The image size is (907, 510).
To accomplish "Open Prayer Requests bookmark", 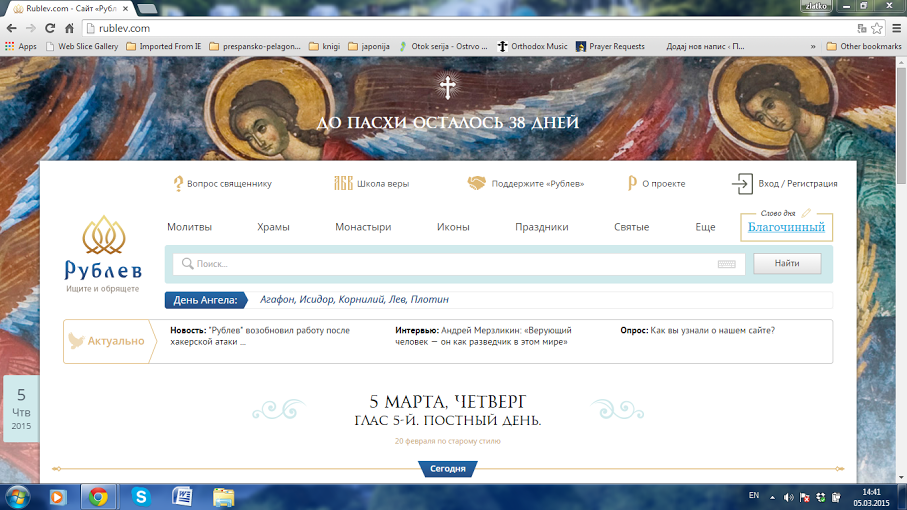I will pos(610,46).
